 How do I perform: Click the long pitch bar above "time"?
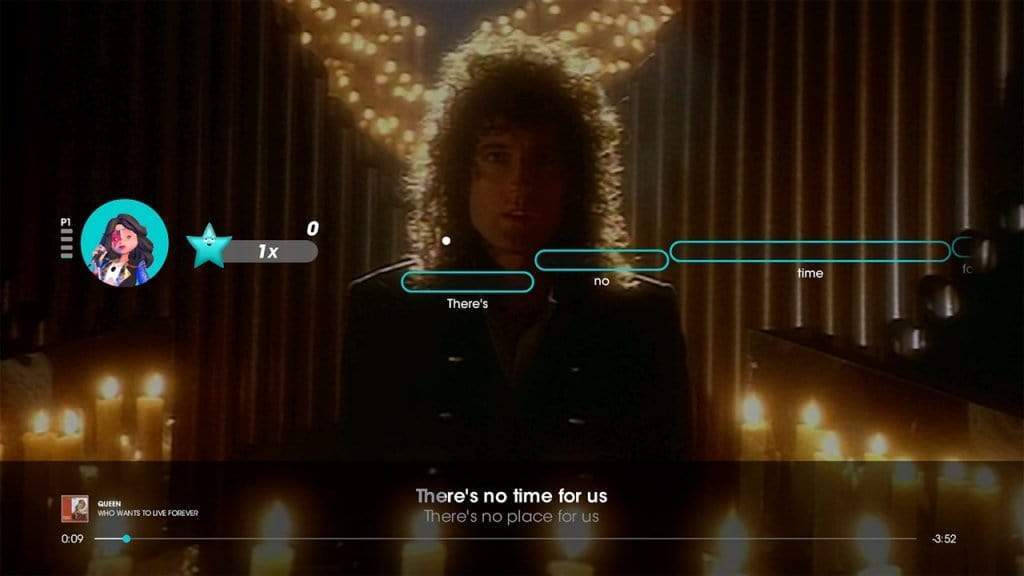click(810, 251)
